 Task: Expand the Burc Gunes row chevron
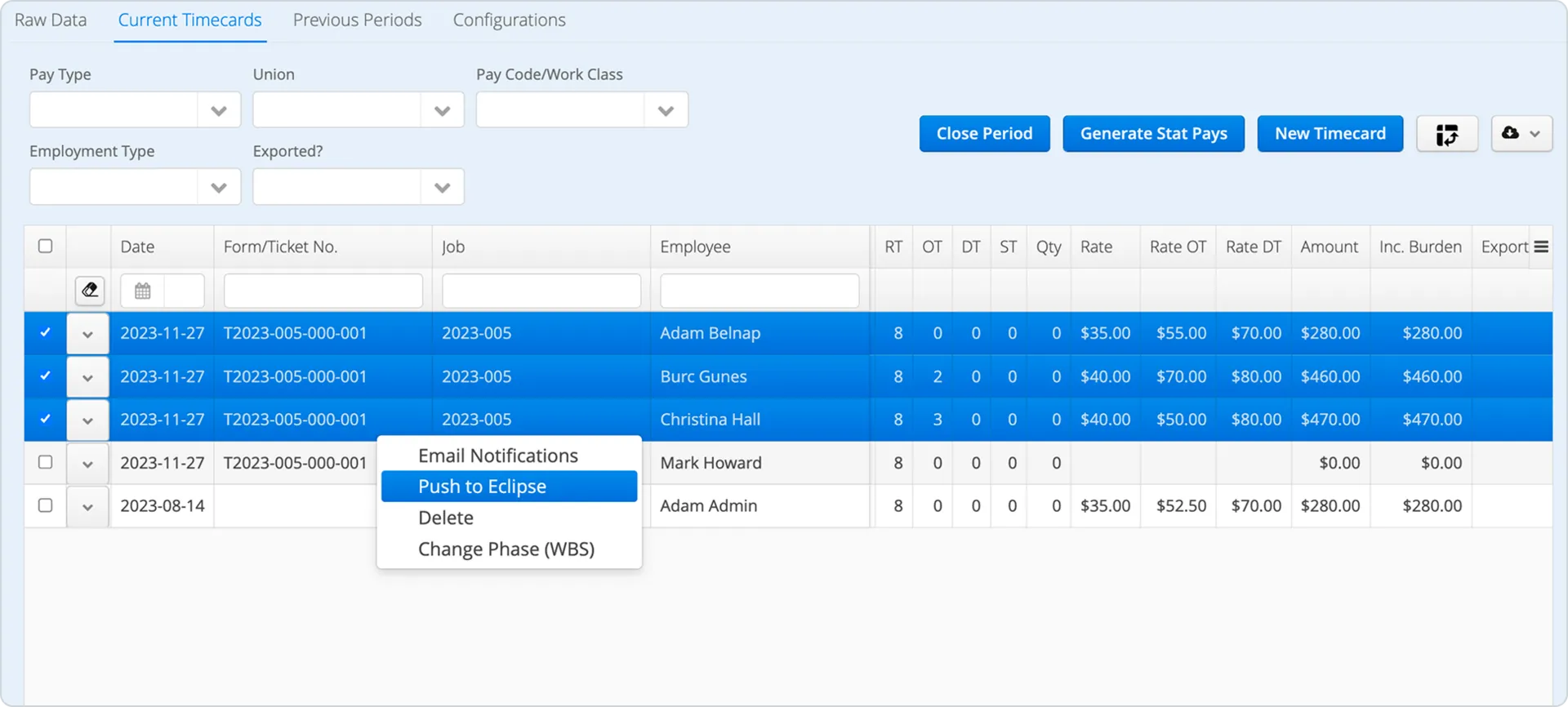87,377
